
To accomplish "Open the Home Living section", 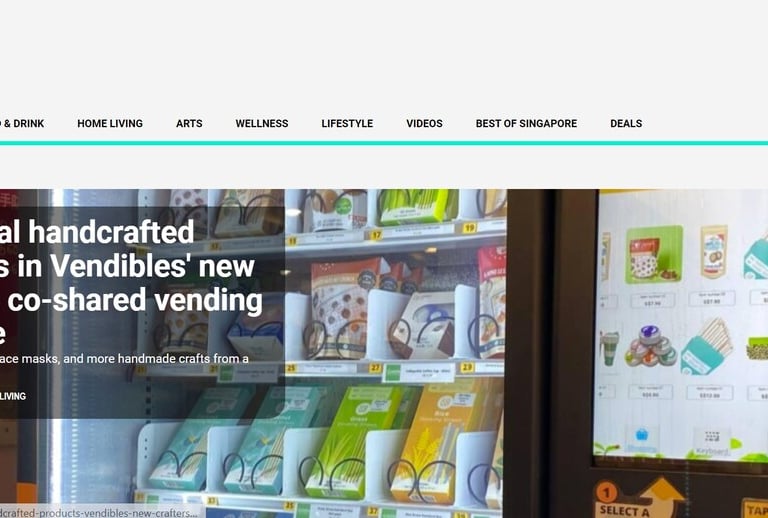I will [110, 123].
